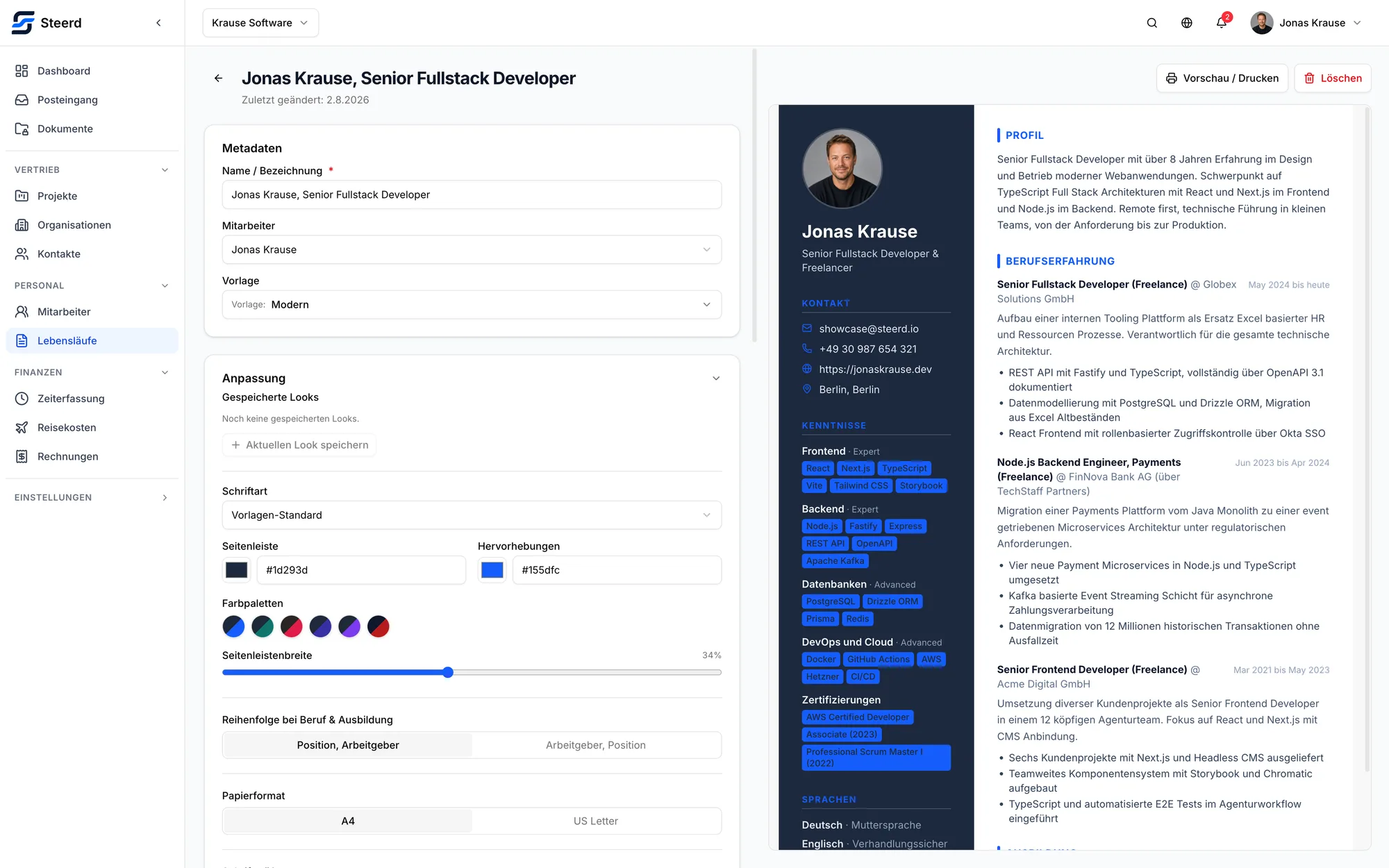Click the Organisationen building icon
Screen dimensions: 1389x868
(x=22, y=225)
